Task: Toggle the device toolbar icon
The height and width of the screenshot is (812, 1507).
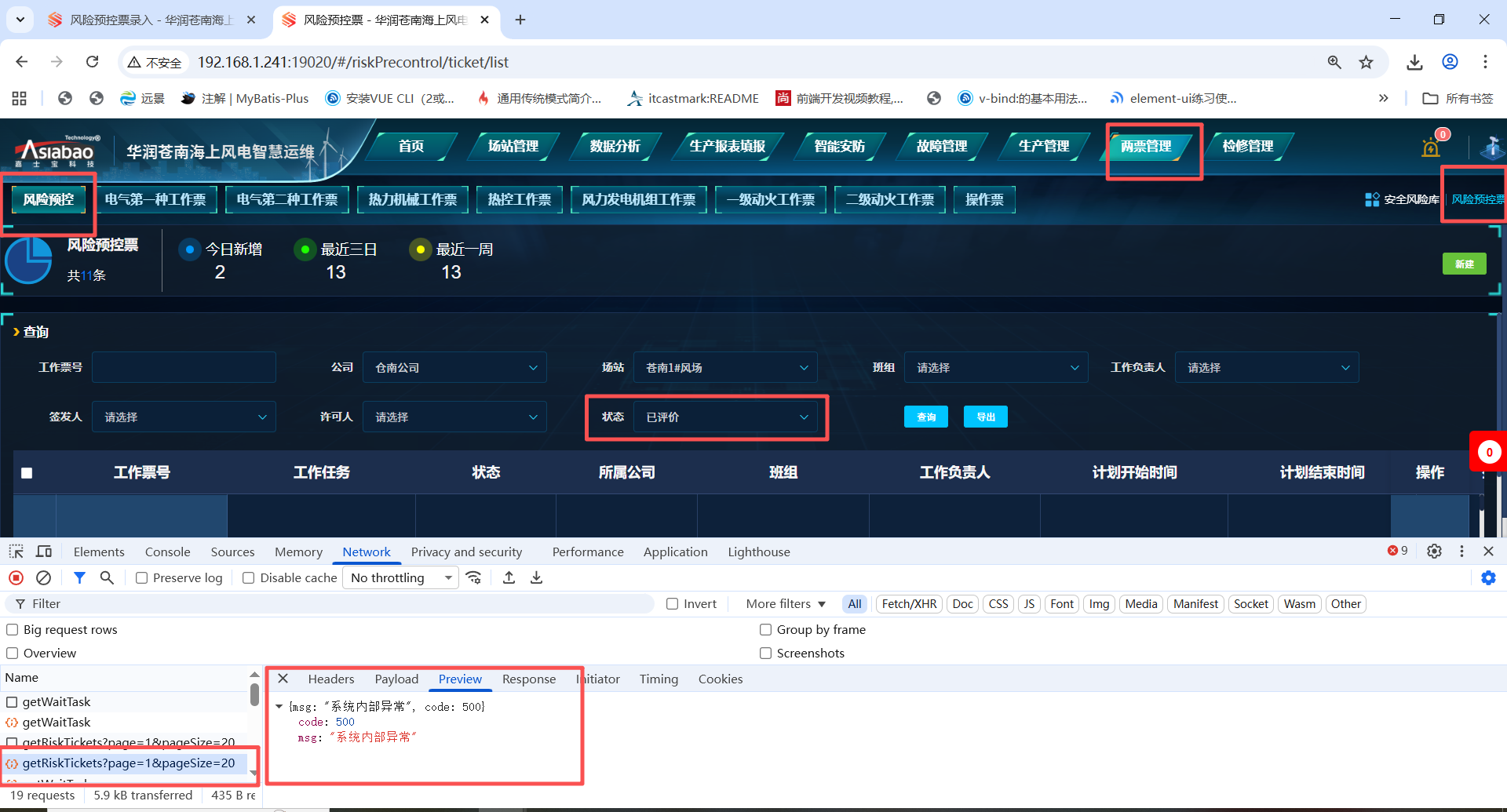Action: 44,552
